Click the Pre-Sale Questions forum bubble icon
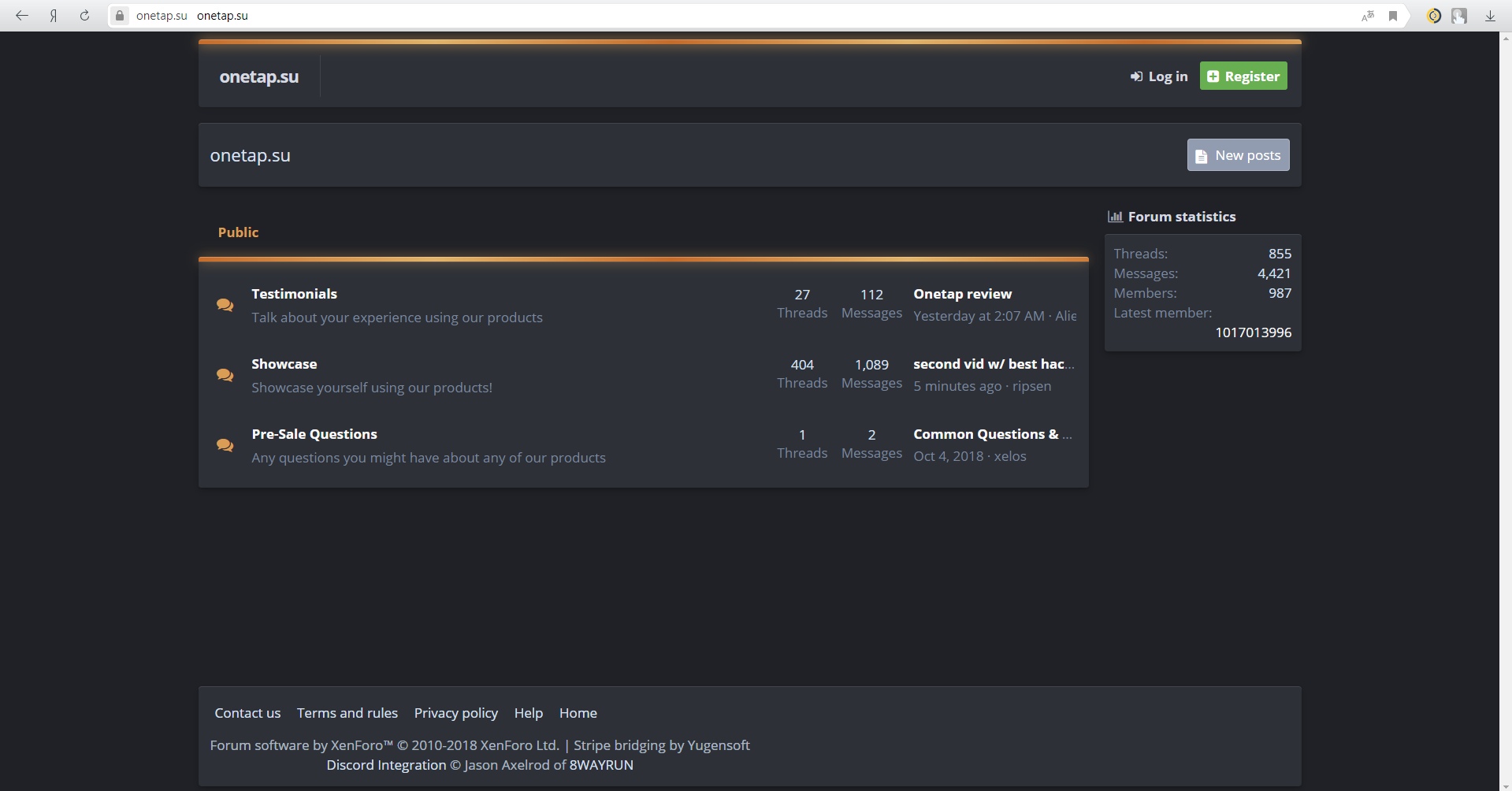 225,445
